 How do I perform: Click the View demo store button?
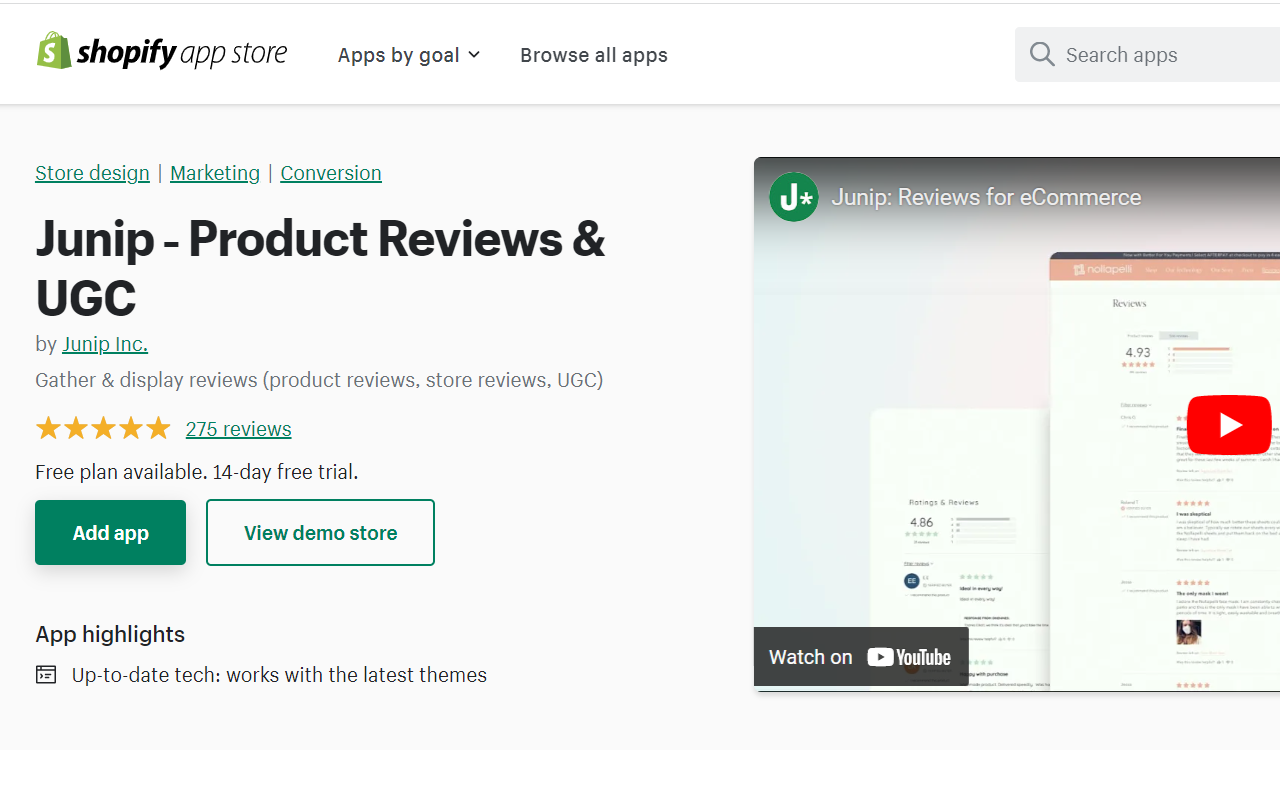click(320, 532)
